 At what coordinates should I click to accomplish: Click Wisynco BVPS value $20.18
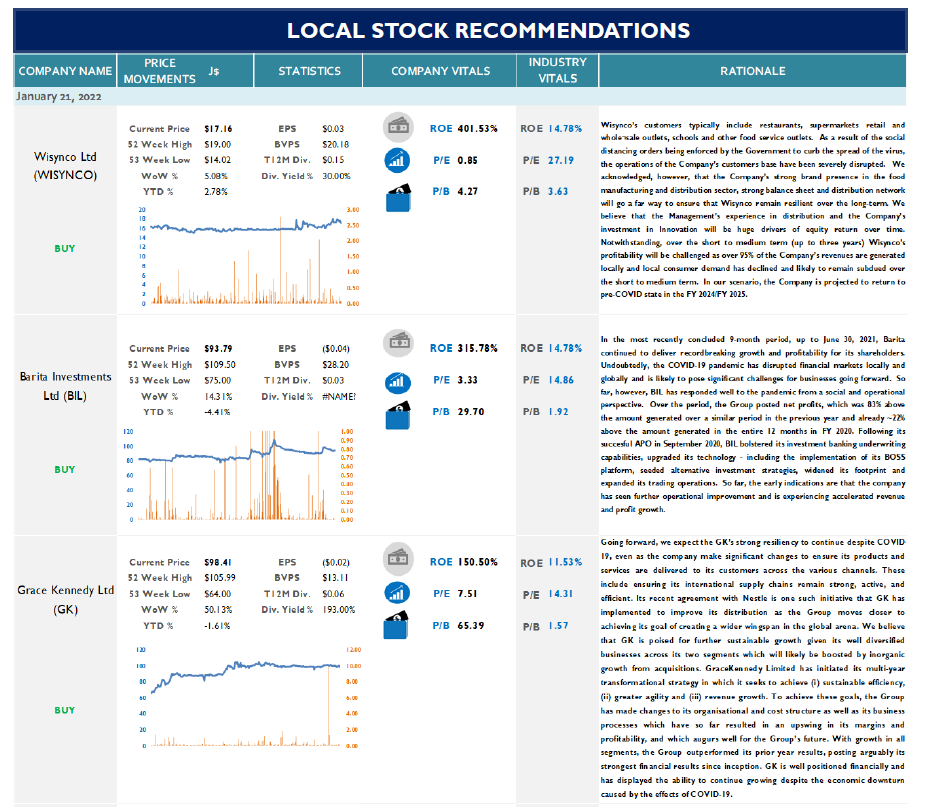(x=336, y=144)
